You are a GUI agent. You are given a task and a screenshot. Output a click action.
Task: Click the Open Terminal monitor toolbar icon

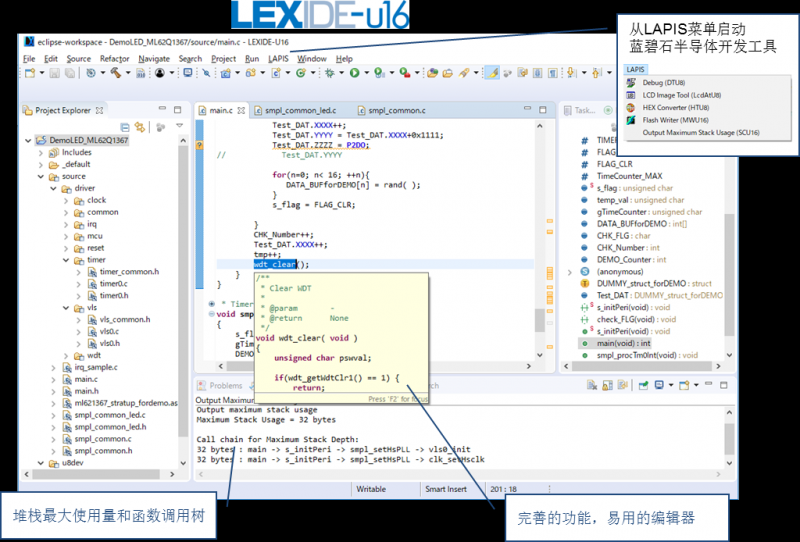(x=188, y=73)
